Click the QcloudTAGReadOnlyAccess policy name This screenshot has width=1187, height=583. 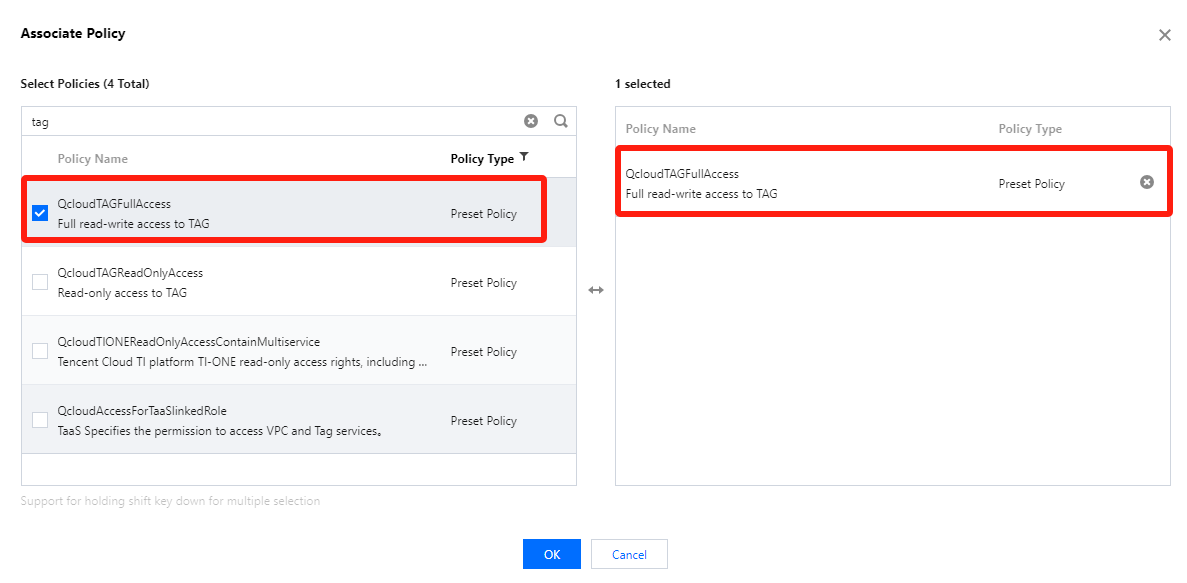(130, 273)
